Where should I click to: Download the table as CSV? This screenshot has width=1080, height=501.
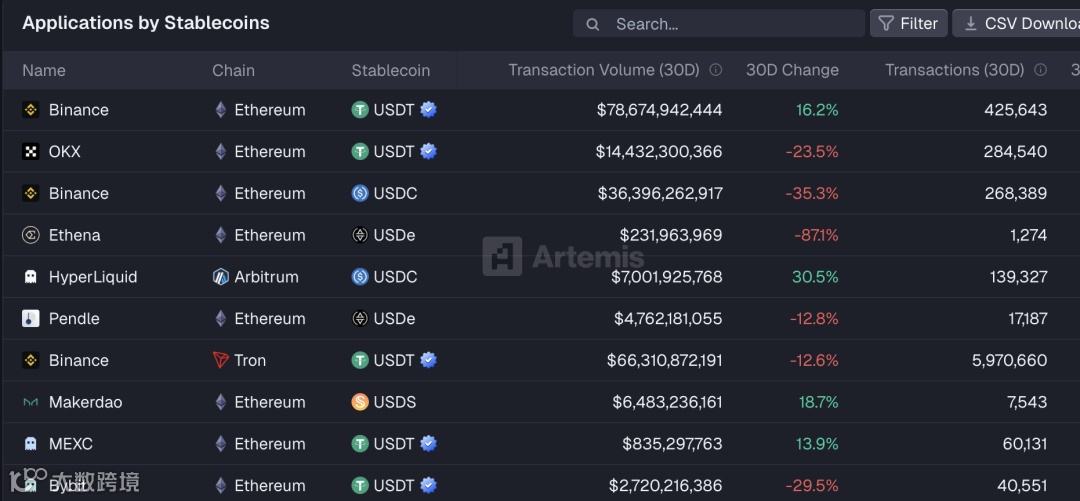coord(1016,23)
